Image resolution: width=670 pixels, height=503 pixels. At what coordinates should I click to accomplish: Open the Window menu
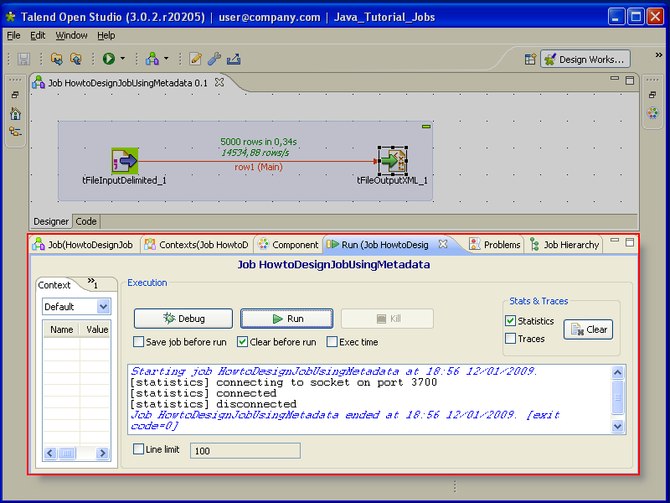click(x=71, y=35)
